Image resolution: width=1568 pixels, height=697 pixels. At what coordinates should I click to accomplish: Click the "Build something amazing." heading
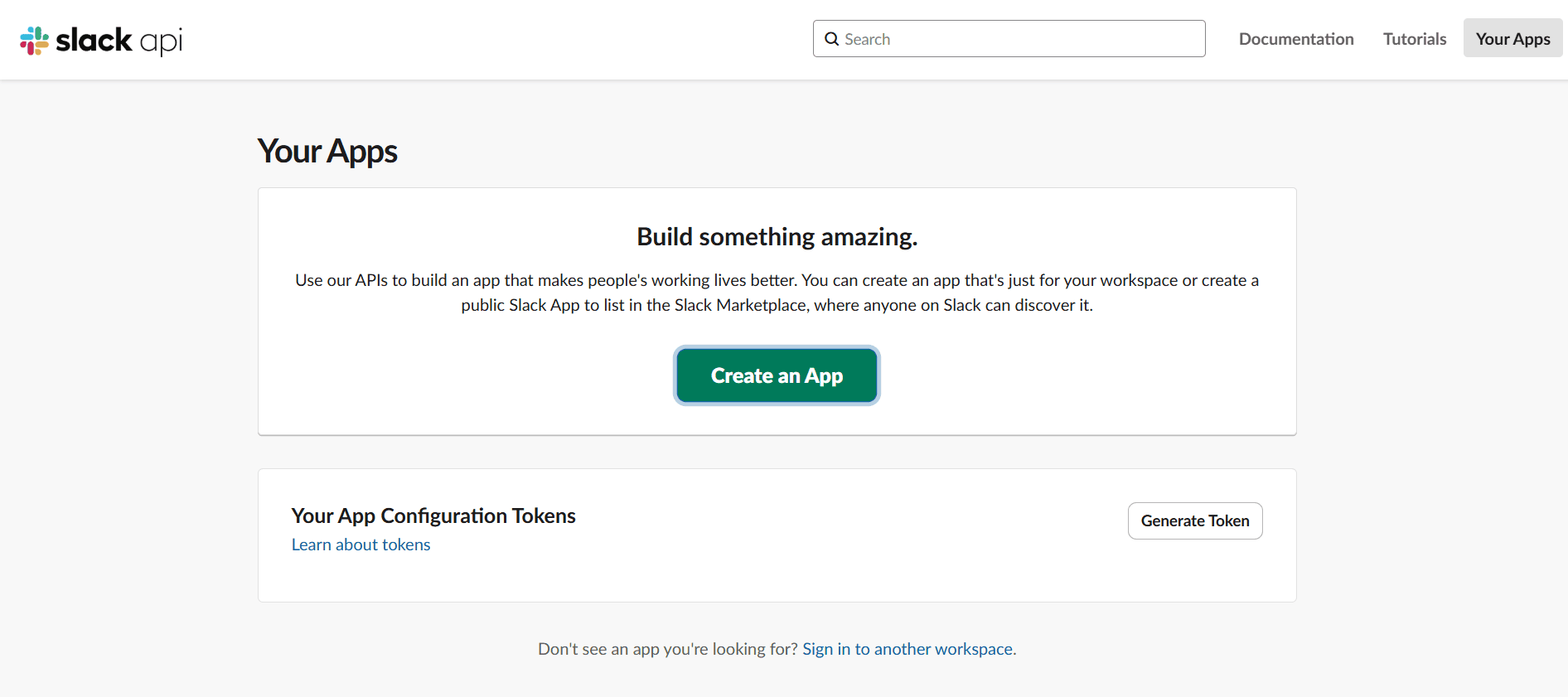777,237
